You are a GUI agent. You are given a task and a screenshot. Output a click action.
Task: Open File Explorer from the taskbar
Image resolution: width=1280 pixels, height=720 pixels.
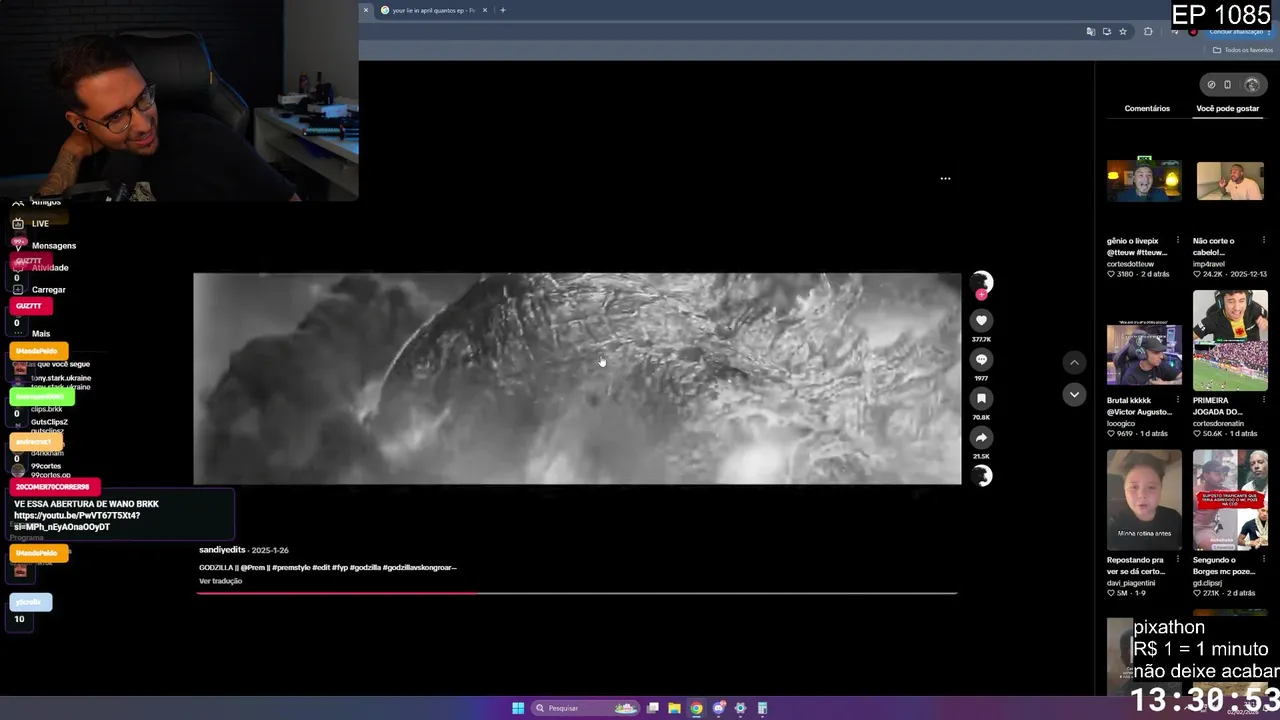[674, 708]
